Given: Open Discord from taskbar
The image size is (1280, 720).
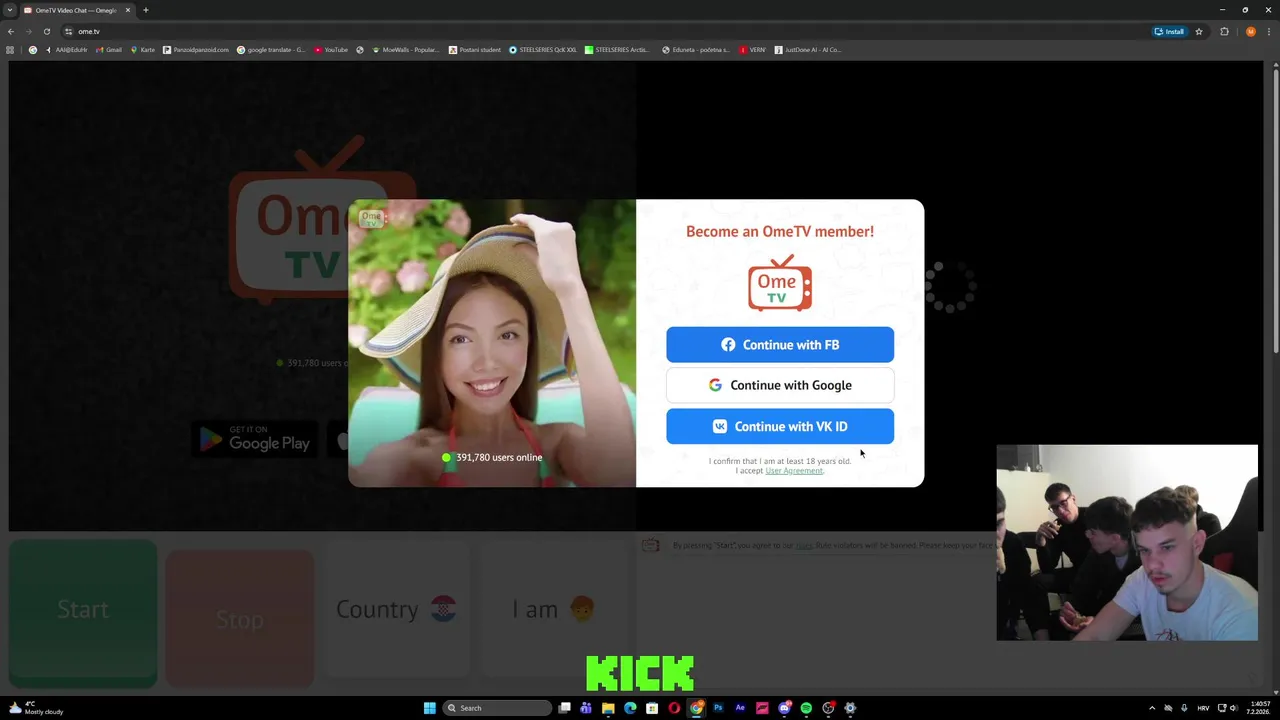Looking at the screenshot, I should (x=784, y=708).
